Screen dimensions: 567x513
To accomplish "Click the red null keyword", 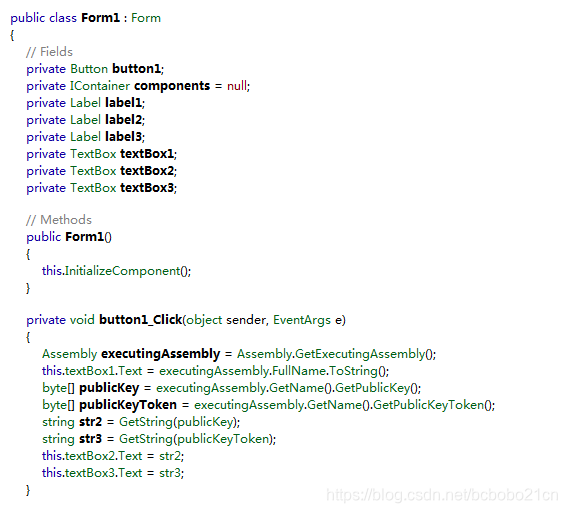I will click(x=237, y=86).
